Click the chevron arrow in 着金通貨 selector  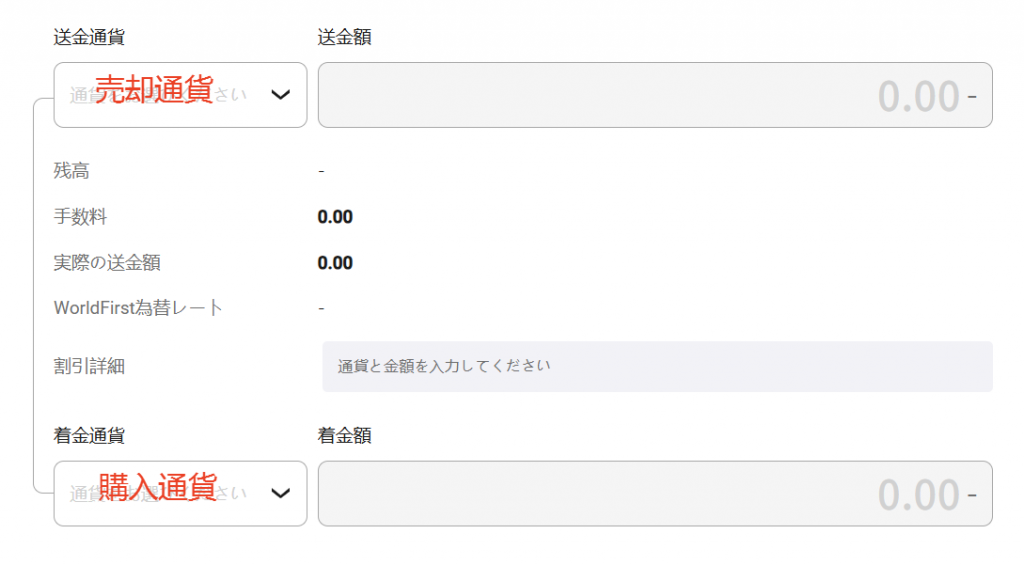click(x=281, y=493)
